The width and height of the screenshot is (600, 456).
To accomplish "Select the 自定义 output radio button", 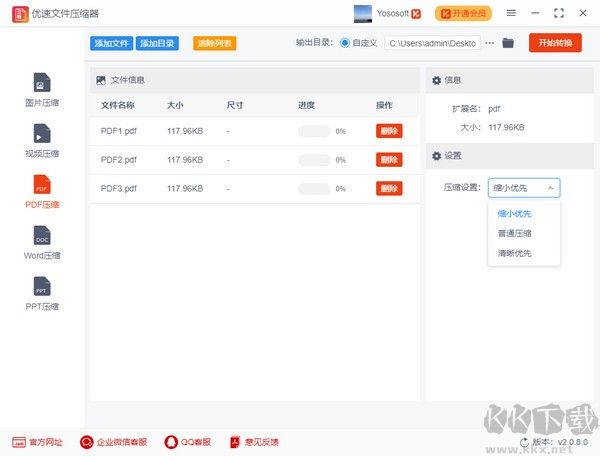I will point(346,43).
